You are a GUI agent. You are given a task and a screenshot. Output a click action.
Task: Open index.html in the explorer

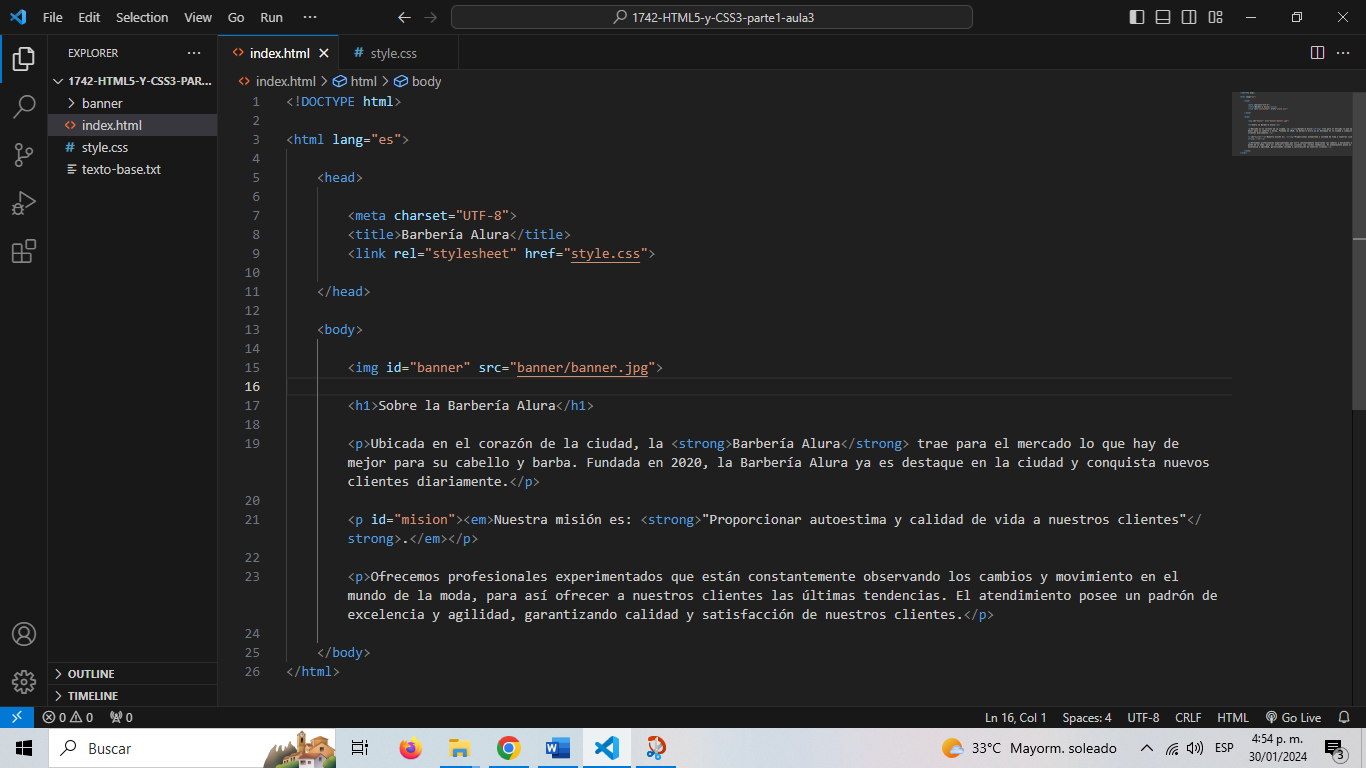click(132, 125)
